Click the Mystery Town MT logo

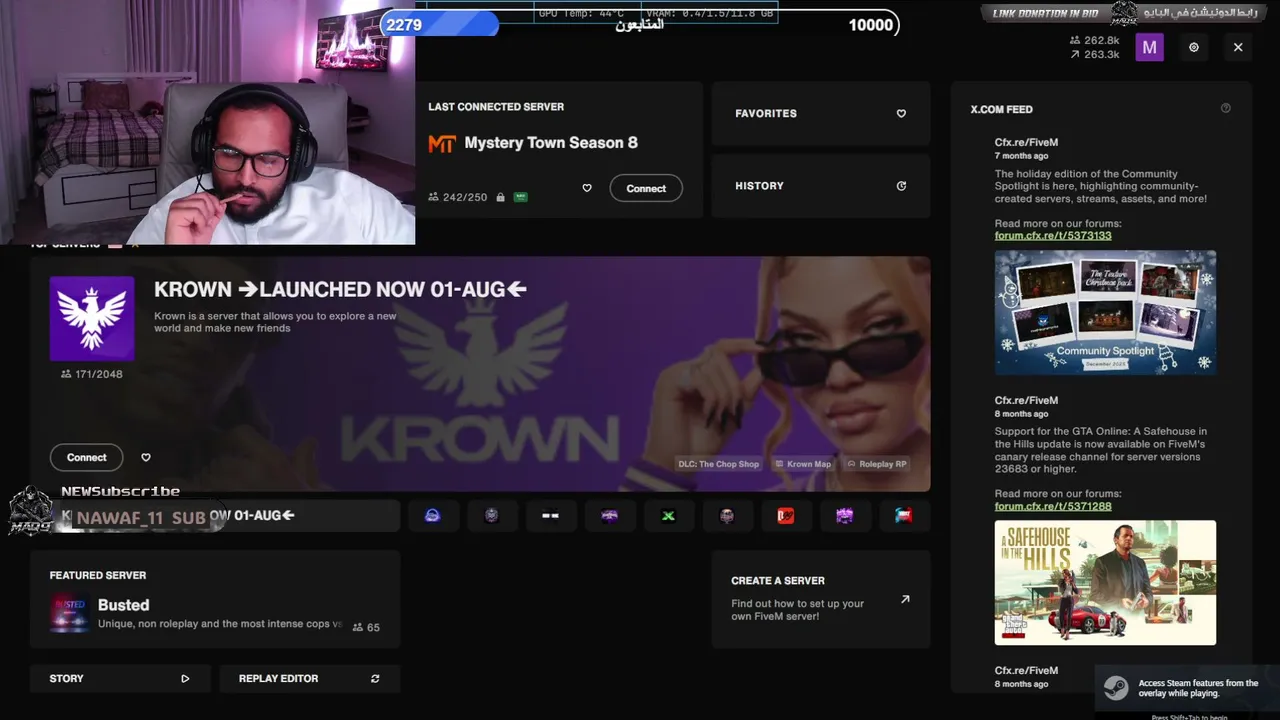(442, 143)
